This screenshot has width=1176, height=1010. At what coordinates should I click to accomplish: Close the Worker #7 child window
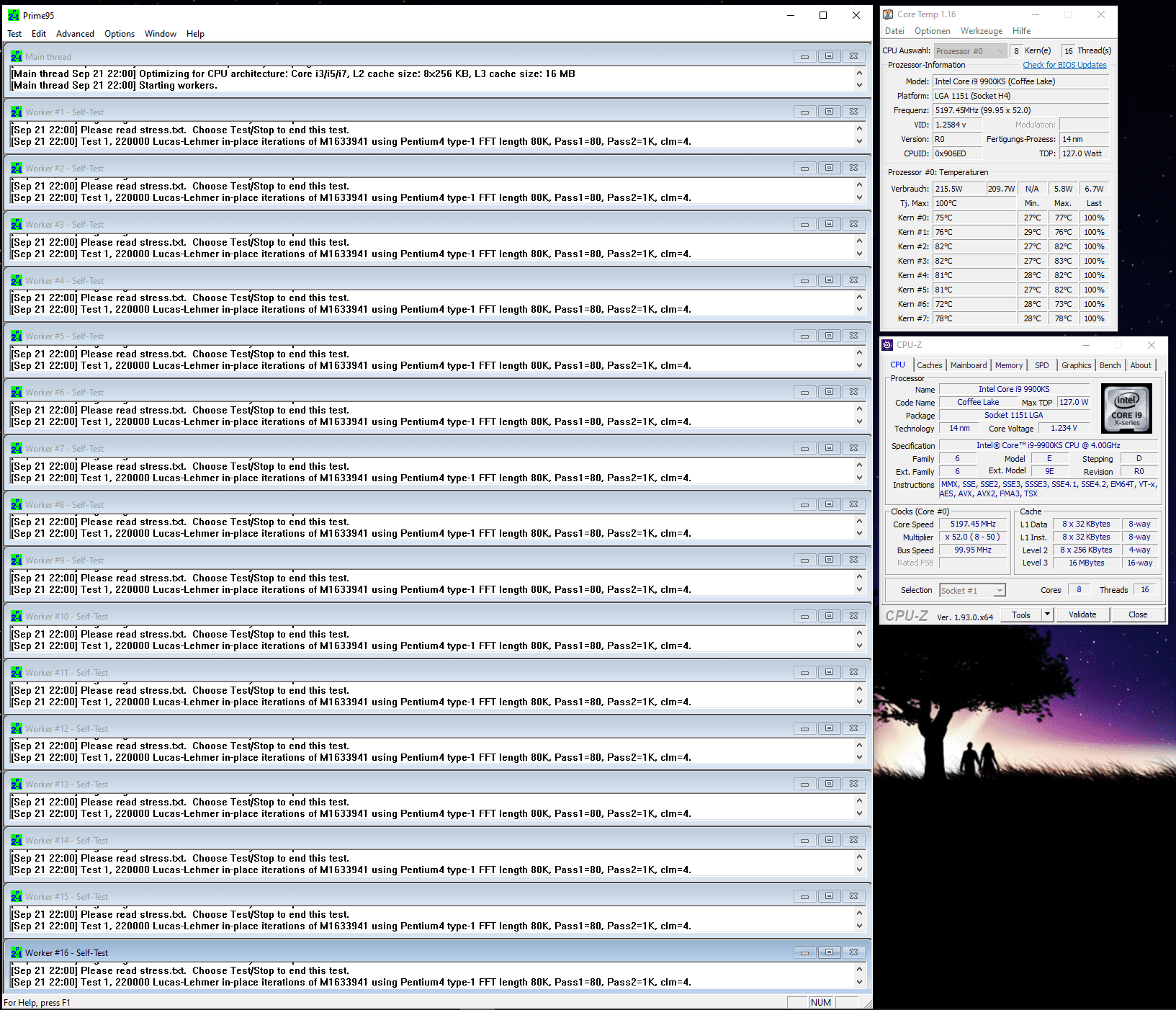[x=853, y=448]
